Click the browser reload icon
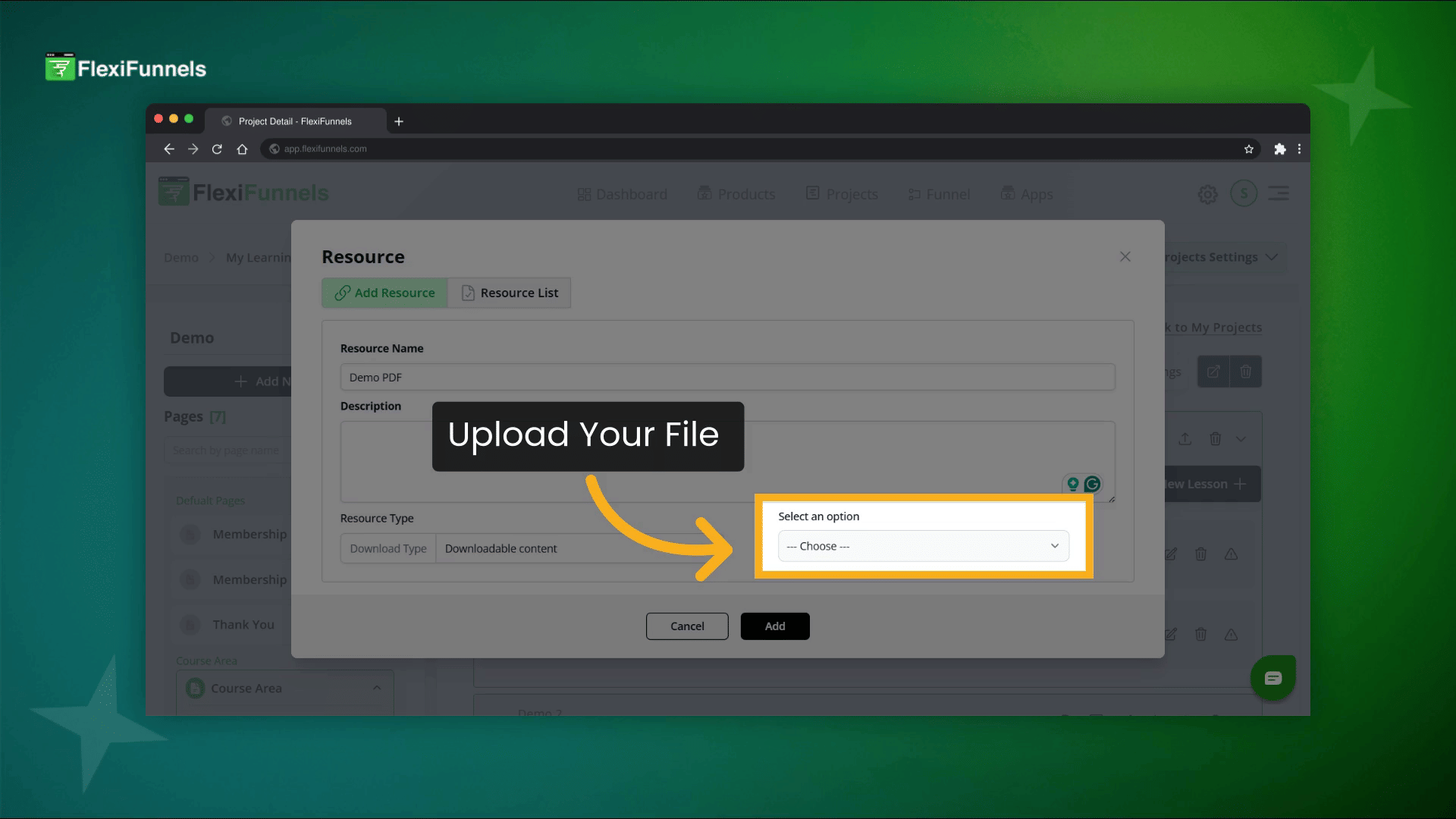Image resolution: width=1456 pixels, height=819 pixels. 217,149
